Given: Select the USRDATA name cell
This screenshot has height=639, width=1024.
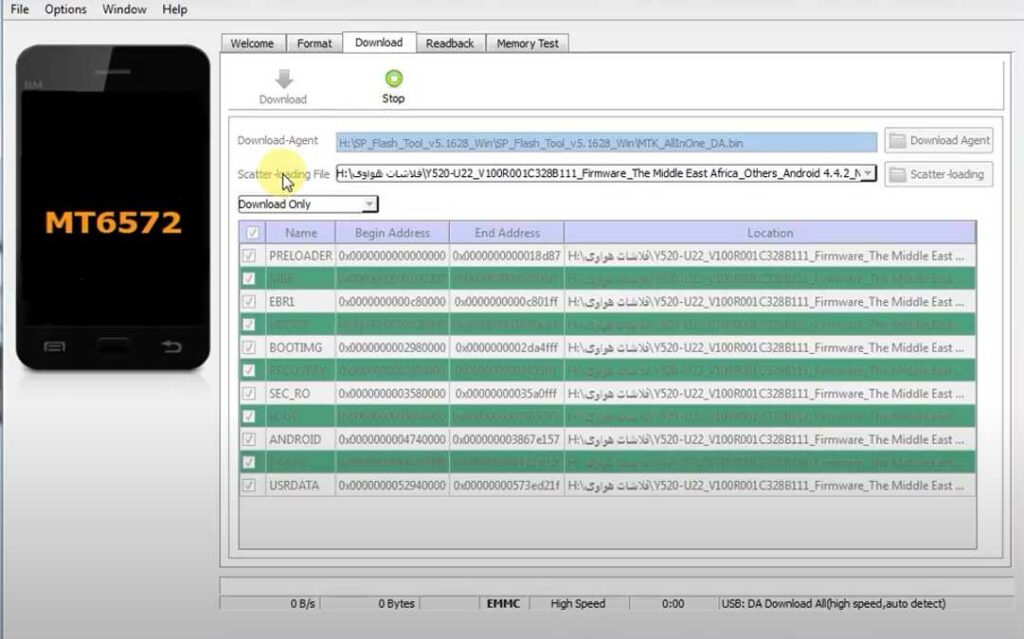Looking at the screenshot, I should click(300, 485).
